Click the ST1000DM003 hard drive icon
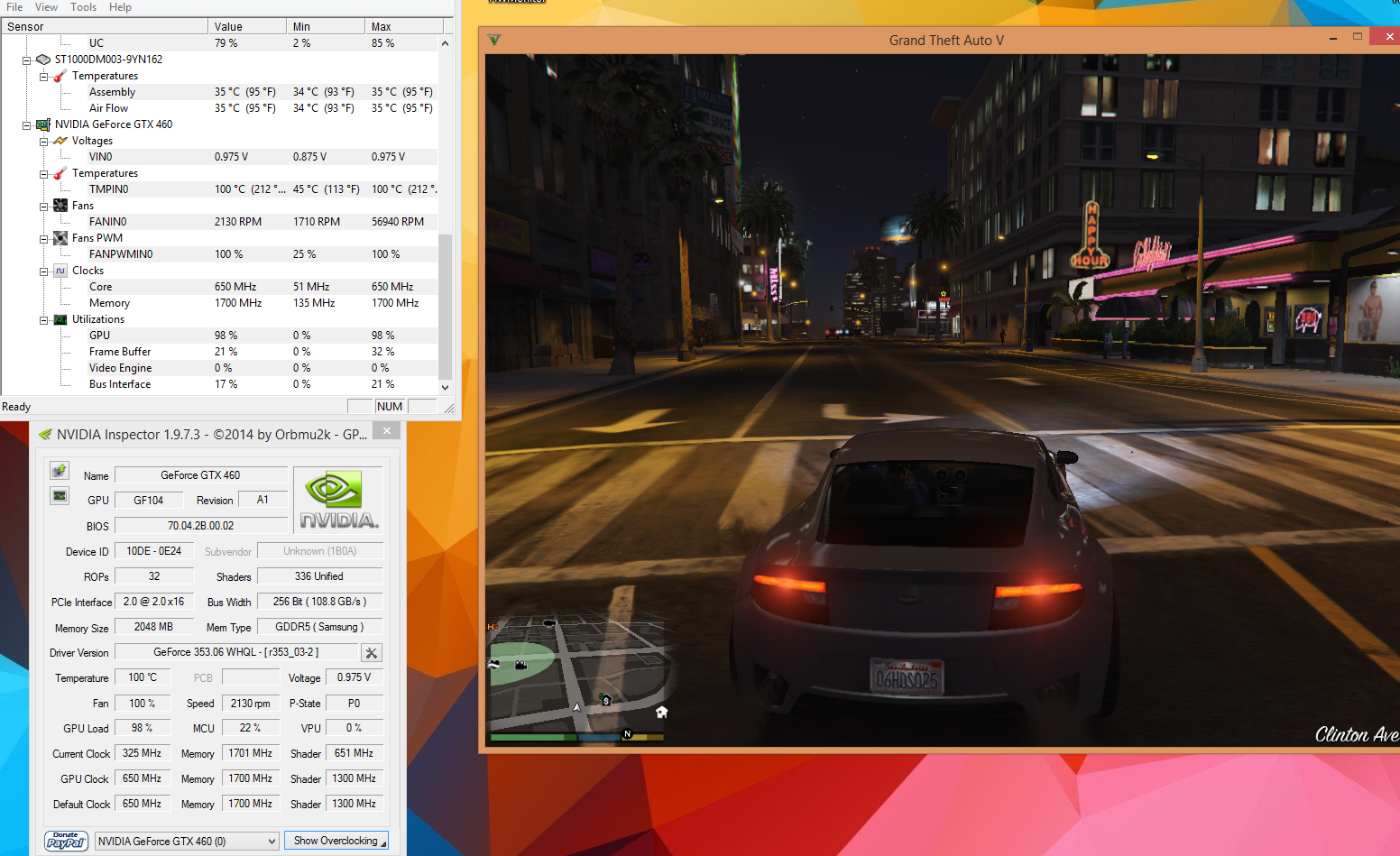 tap(43, 60)
